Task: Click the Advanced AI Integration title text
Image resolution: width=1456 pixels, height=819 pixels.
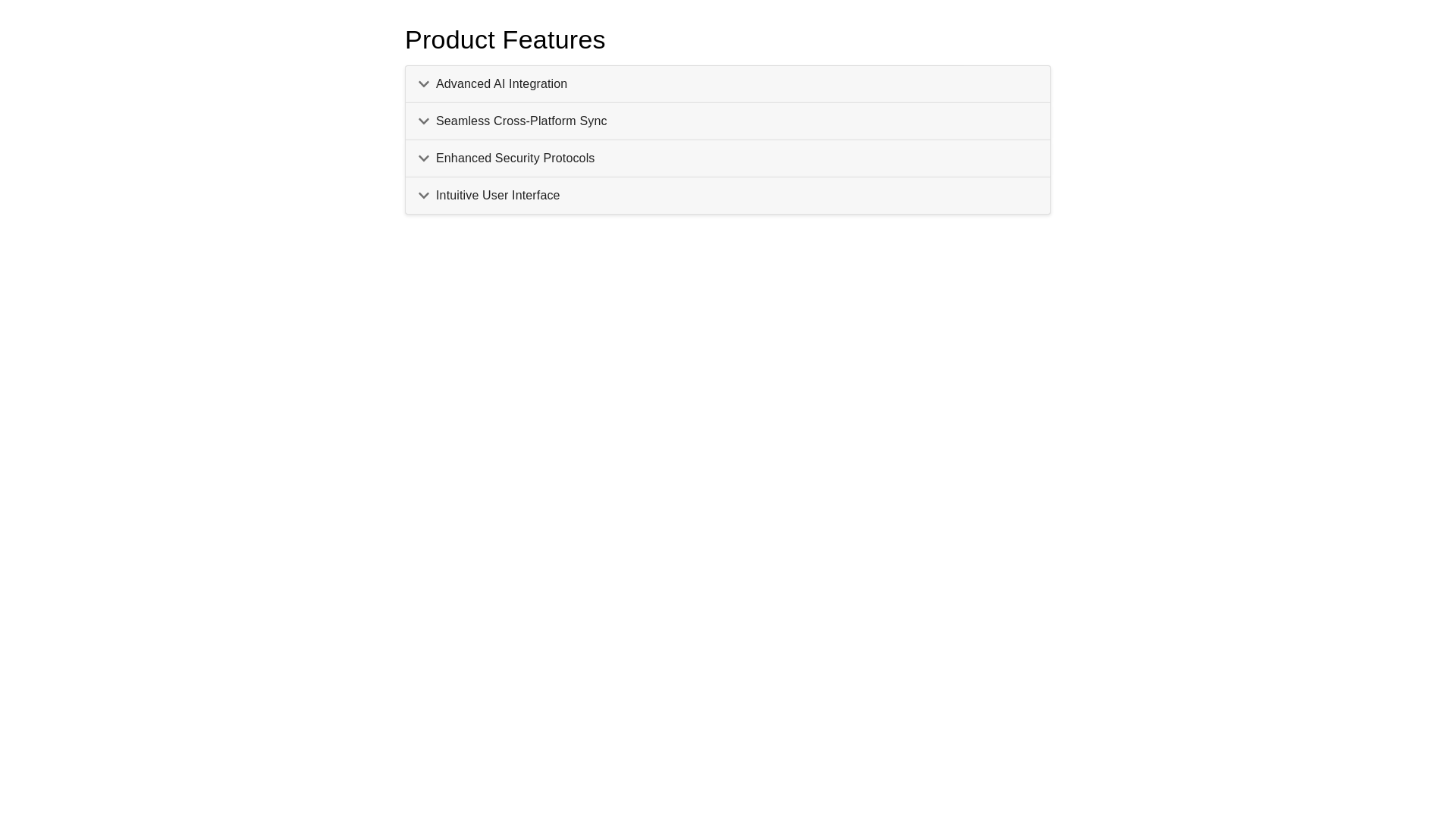Action: tap(501, 84)
